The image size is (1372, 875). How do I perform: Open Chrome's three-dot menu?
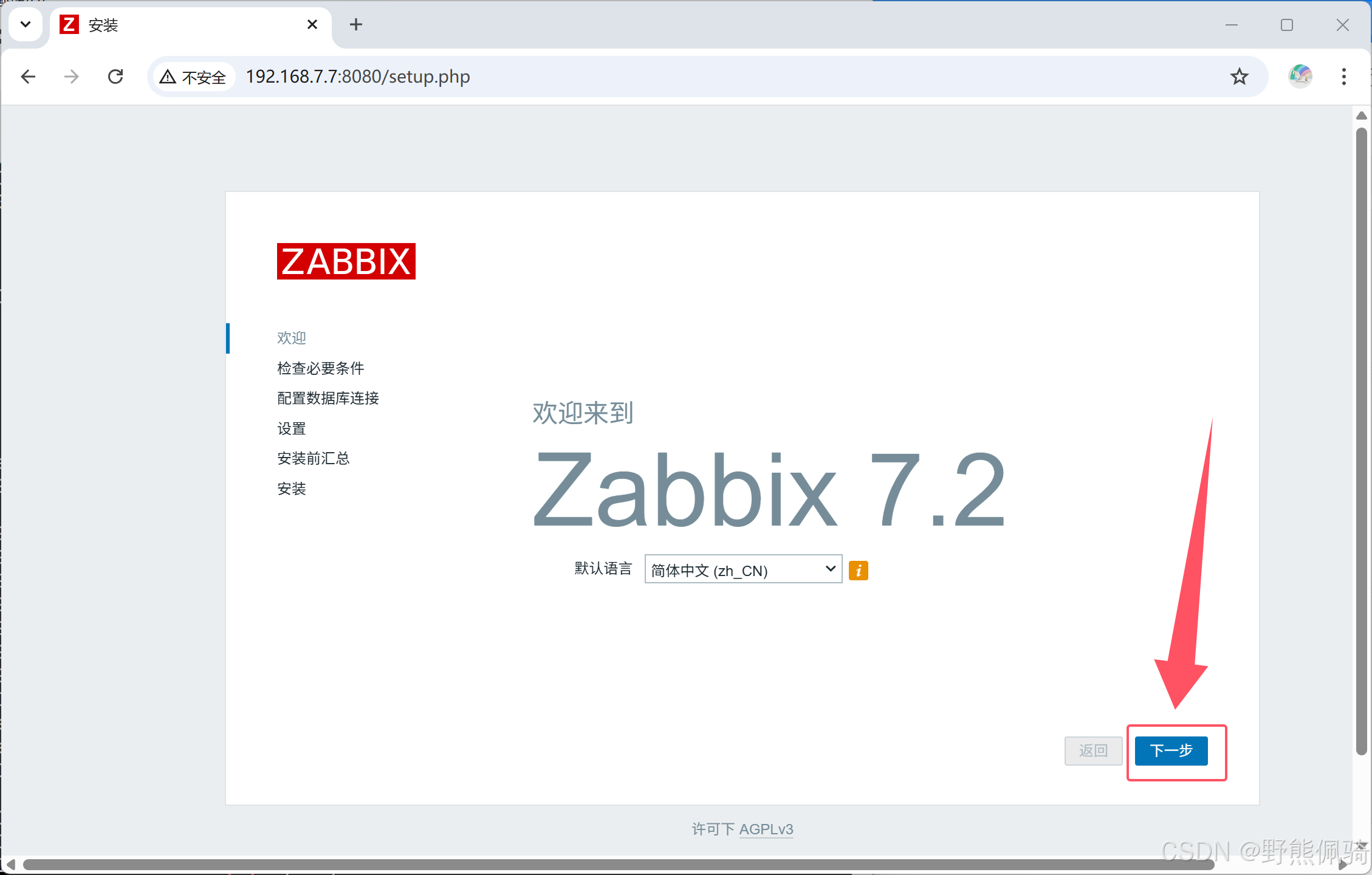tap(1343, 77)
